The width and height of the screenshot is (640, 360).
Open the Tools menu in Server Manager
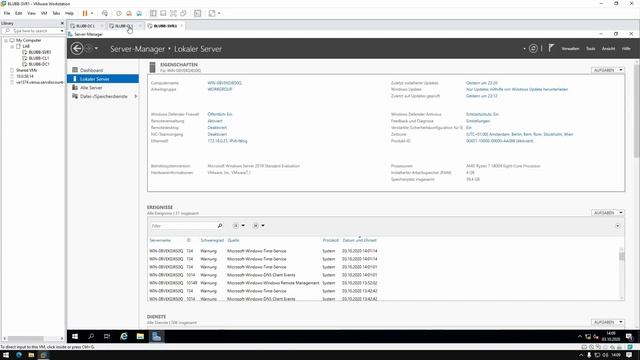pos(591,49)
